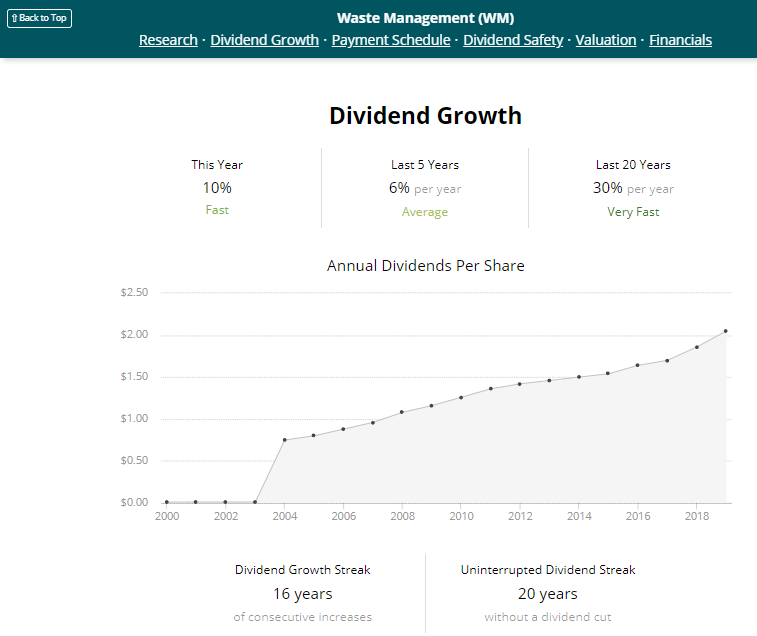The height and width of the screenshot is (636, 757).
Task: Click the $0.00 y-axis label
Action: click(x=134, y=502)
